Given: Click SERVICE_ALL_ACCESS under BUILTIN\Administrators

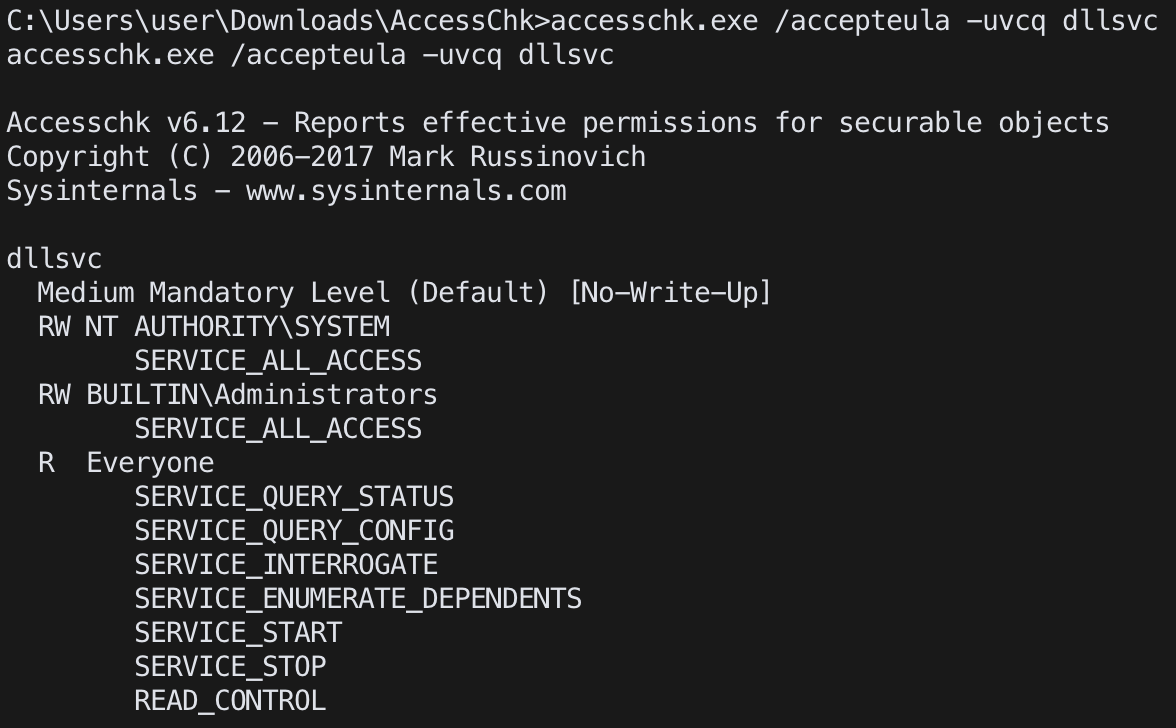Looking at the screenshot, I should coord(278,429).
